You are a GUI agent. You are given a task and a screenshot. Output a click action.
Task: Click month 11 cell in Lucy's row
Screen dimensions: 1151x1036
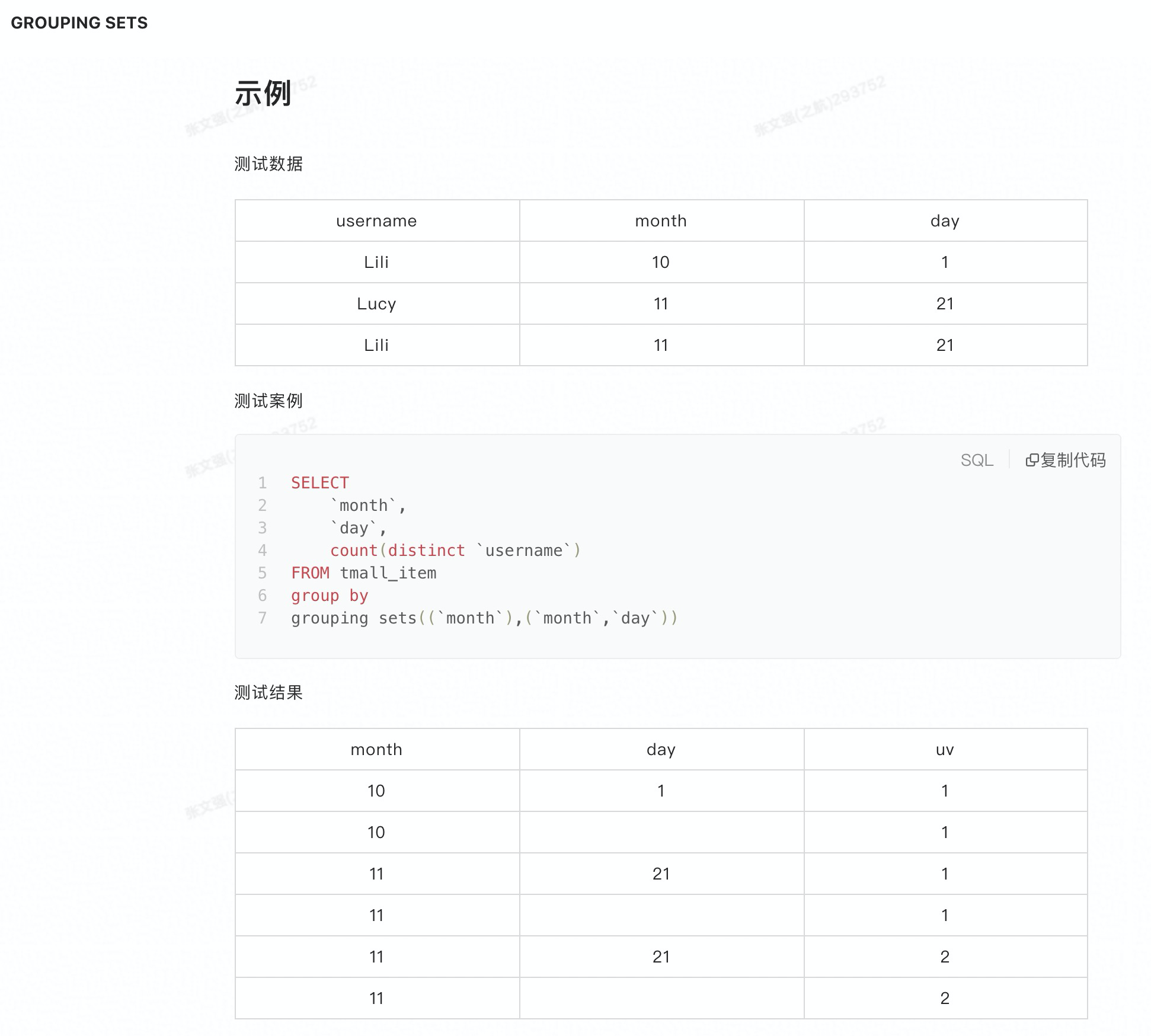coord(661,304)
